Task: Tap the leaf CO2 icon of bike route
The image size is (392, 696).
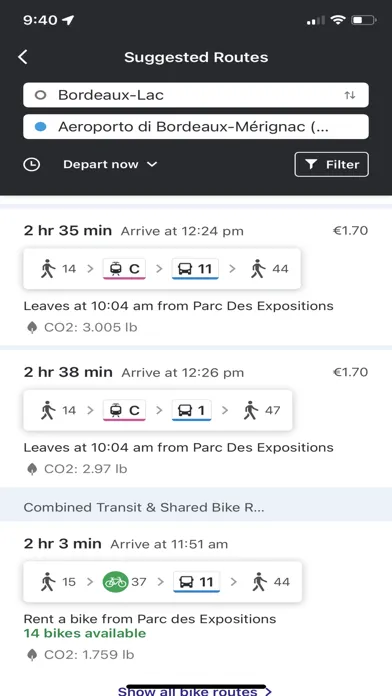Action: (32, 655)
